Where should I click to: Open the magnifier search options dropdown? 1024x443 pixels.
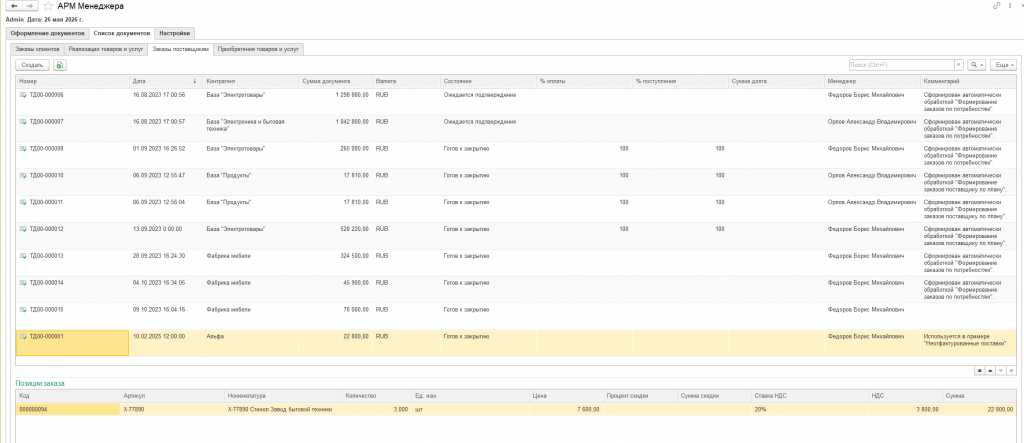coord(976,65)
